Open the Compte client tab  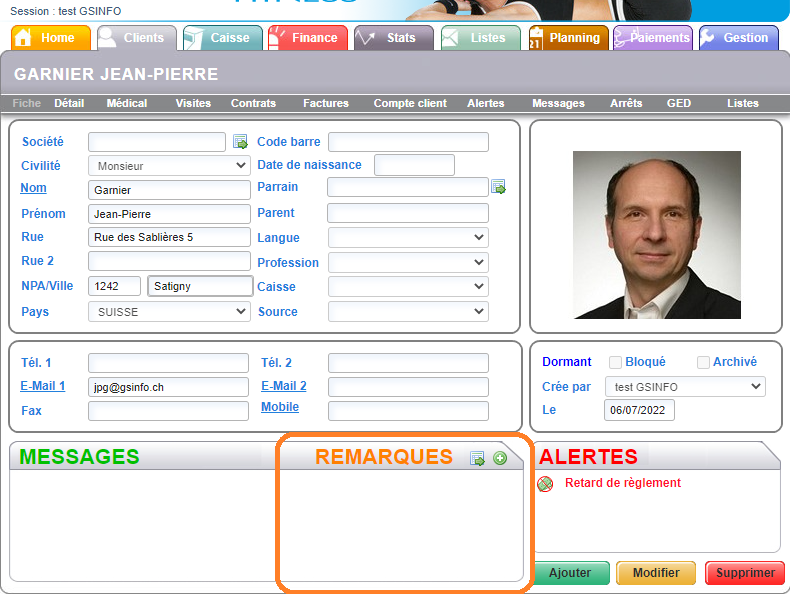click(x=410, y=103)
